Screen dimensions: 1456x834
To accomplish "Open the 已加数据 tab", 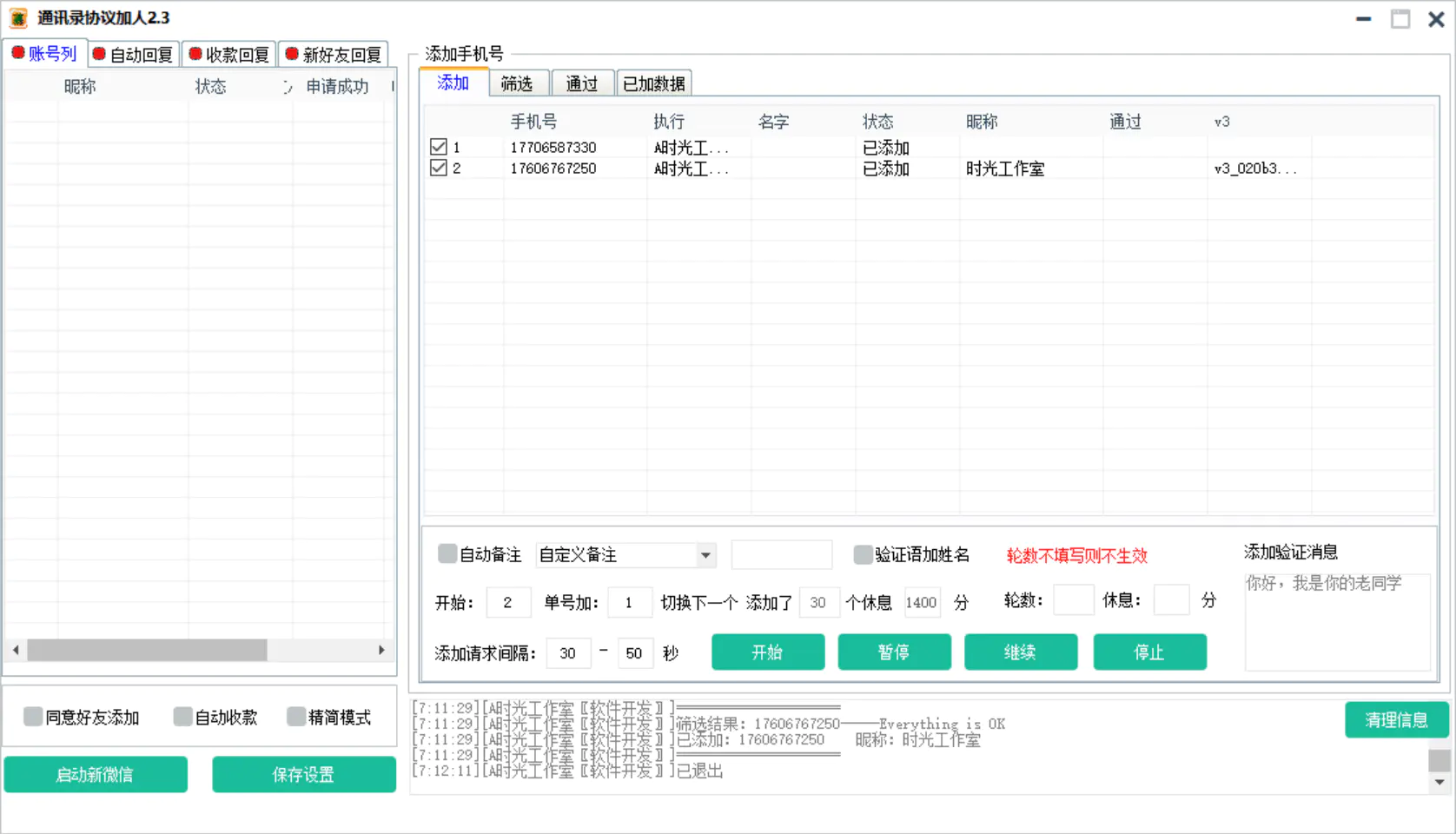I will 653,83.
